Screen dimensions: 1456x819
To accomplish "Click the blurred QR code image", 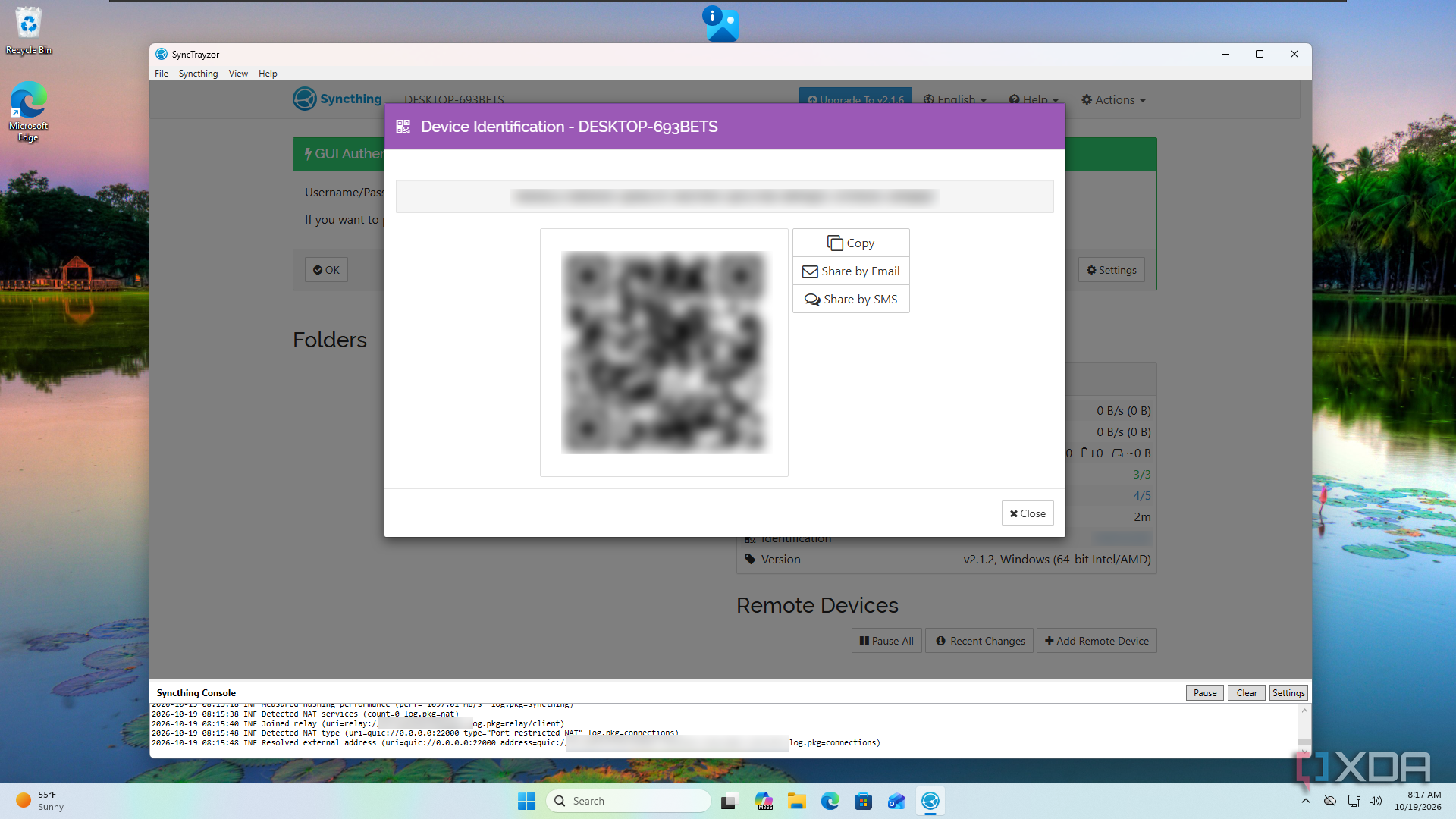I will pyautogui.click(x=664, y=353).
